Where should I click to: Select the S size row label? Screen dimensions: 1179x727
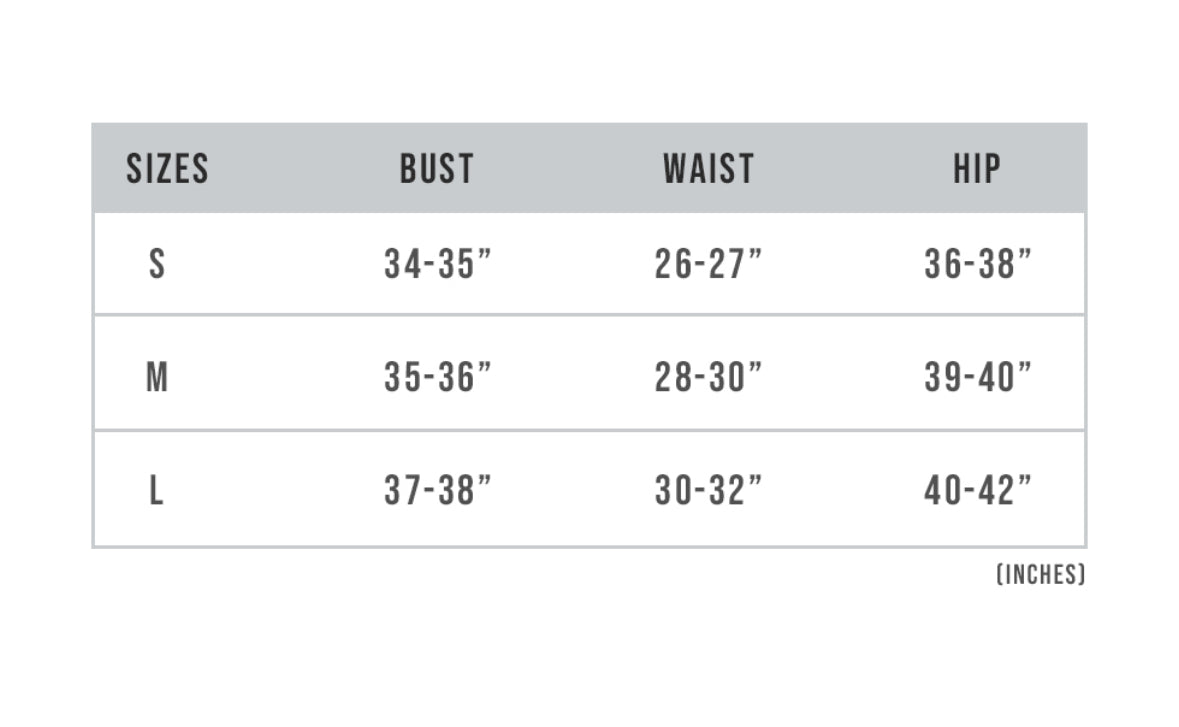click(x=157, y=264)
